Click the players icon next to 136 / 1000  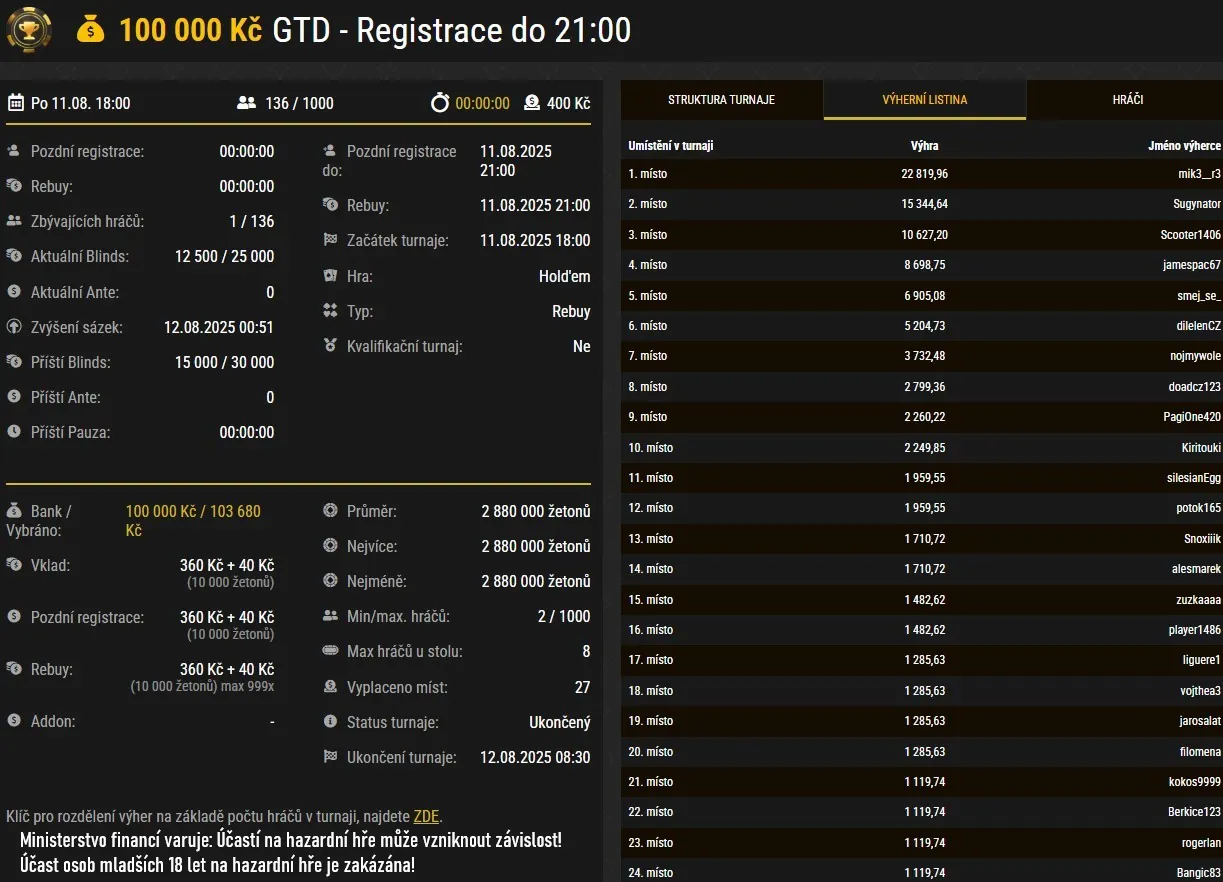point(246,103)
